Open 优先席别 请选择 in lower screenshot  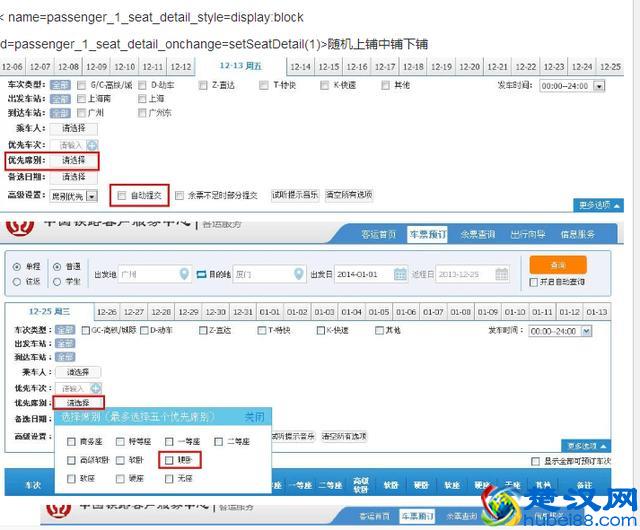[x=78, y=403]
